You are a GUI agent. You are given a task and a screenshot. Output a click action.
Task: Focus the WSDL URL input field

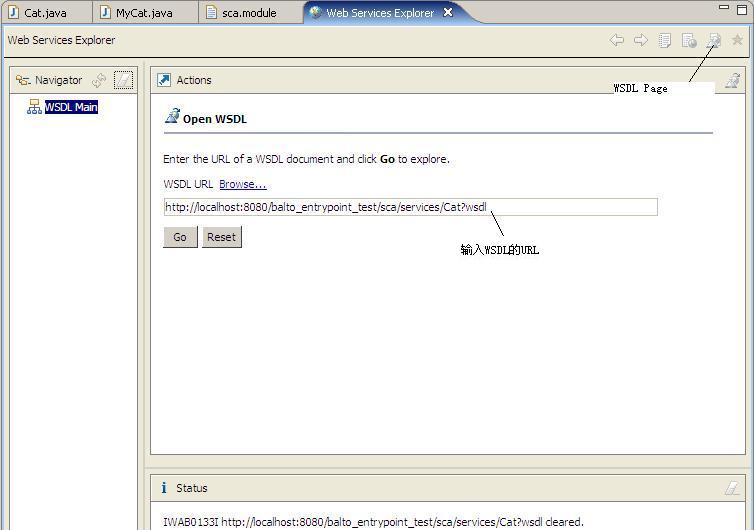click(x=411, y=207)
